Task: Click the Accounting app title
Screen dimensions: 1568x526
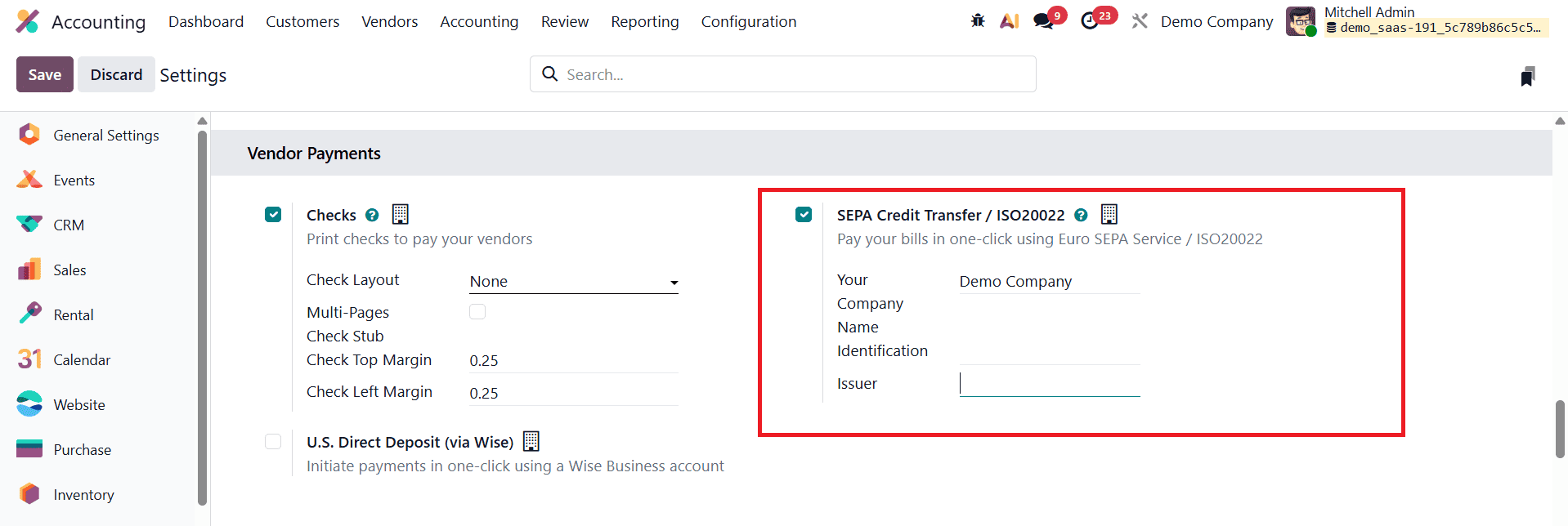Action: pos(99,22)
